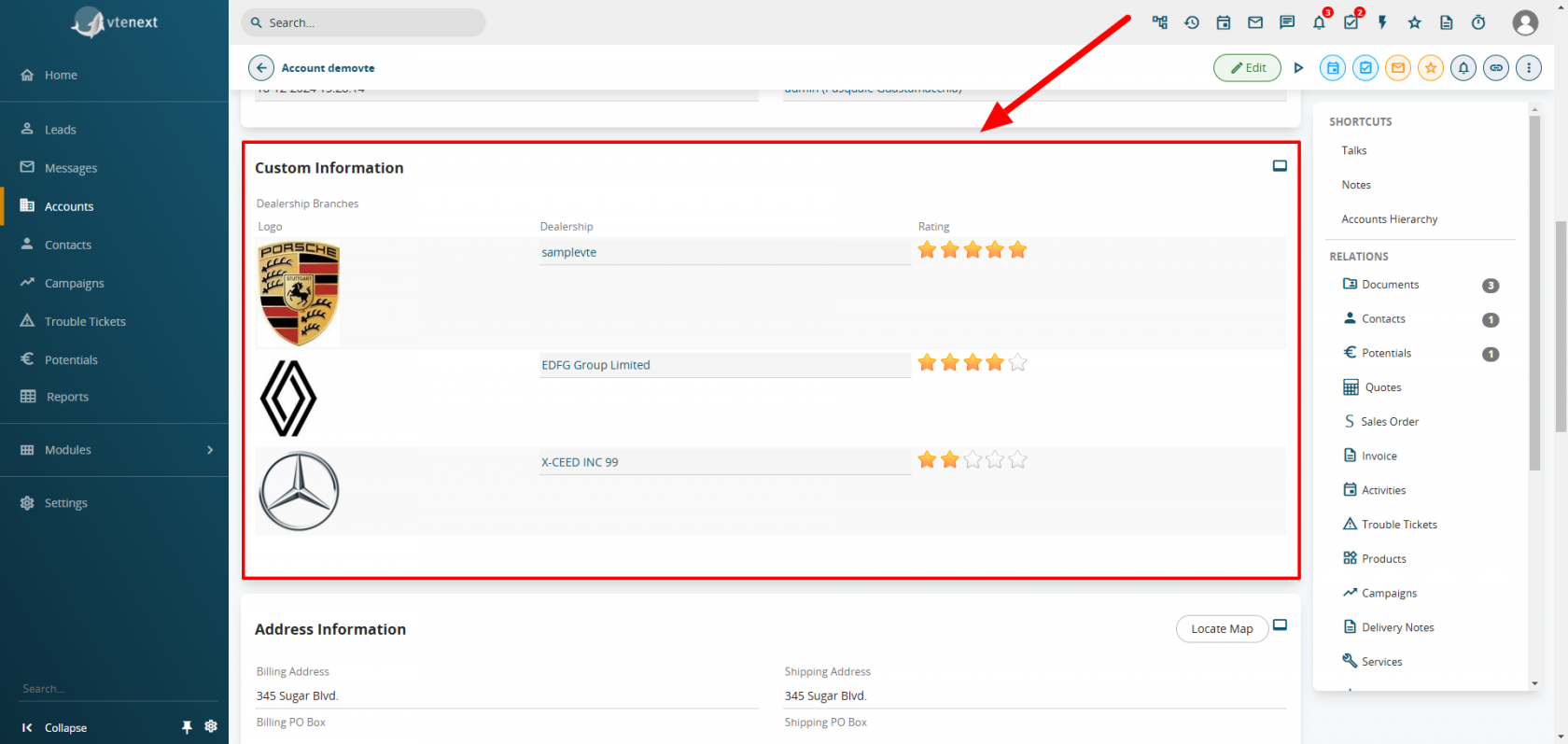Image resolution: width=1568 pixels, height=744 pixels.
Task: Collapse the left sidebar
Action: 54,727
